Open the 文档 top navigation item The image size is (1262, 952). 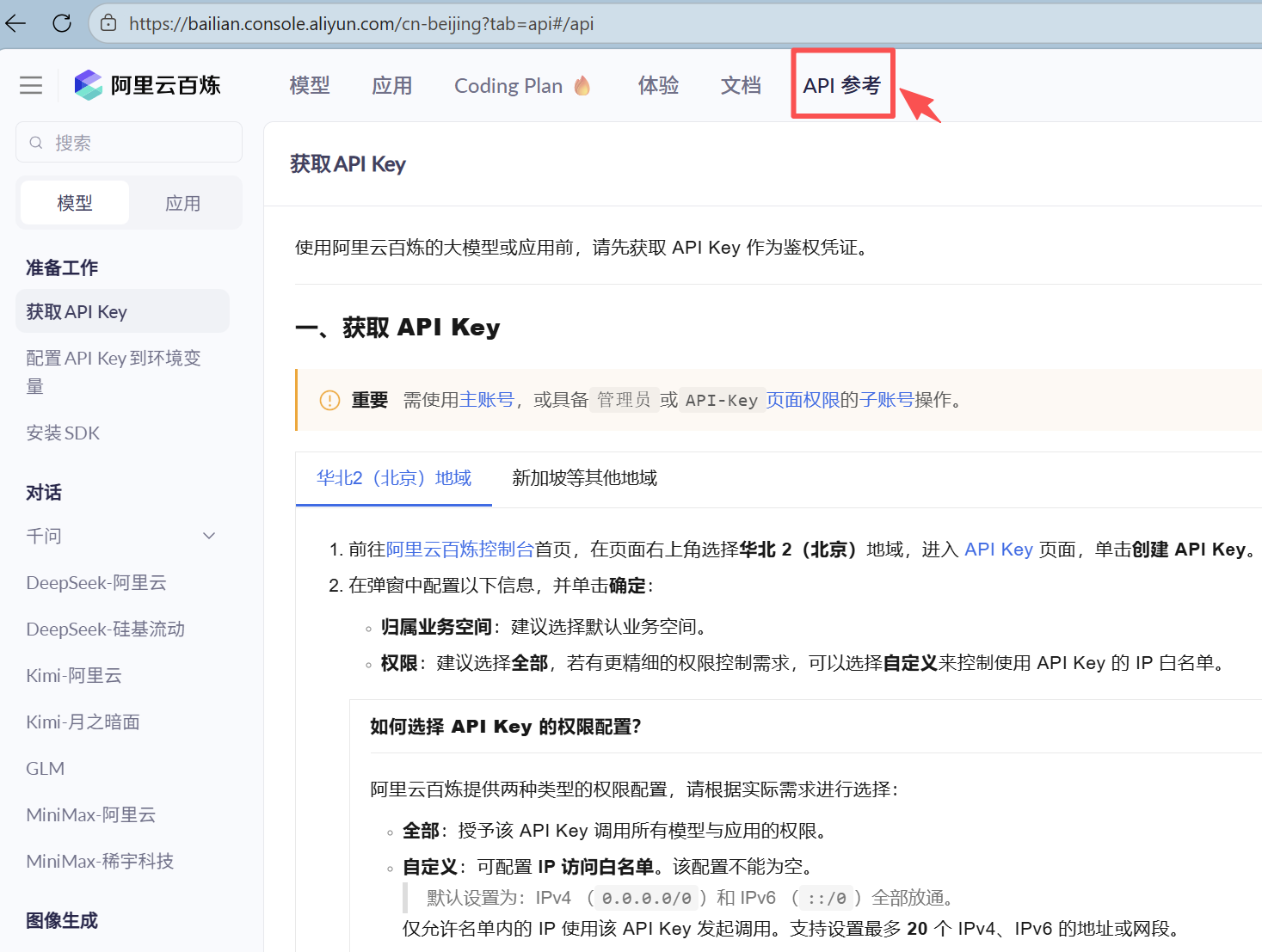[741, 85]
